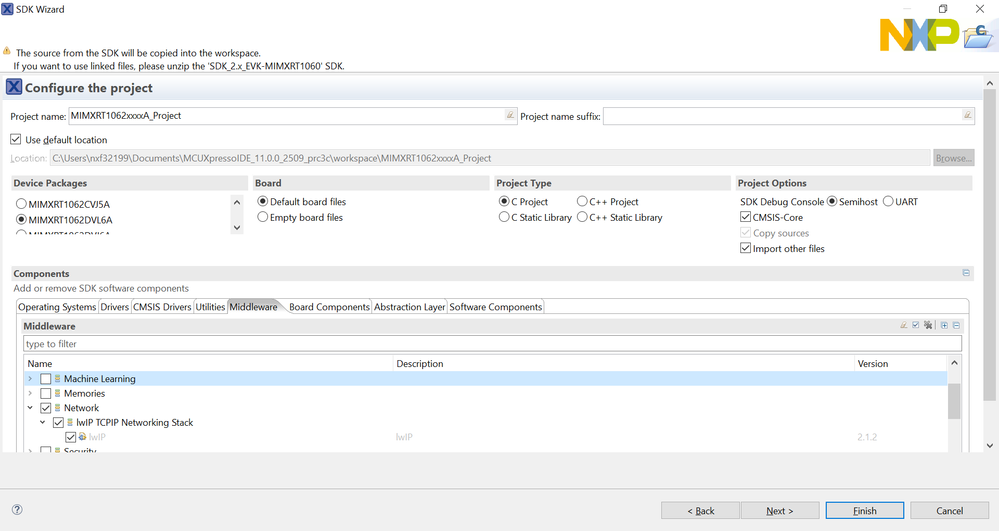The height and width of the screenshot is (531, 999).
Task: Uncheck the Network middleware checkbox
Action: [x=45, y=408]
